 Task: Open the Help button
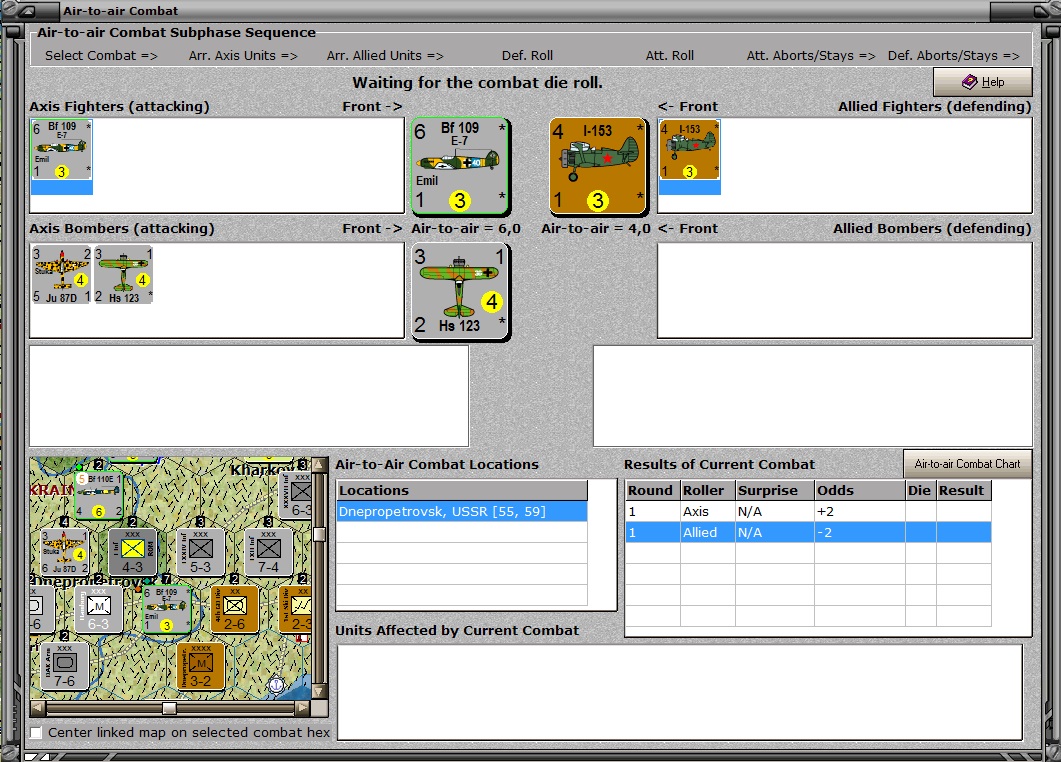pos(983,82)
